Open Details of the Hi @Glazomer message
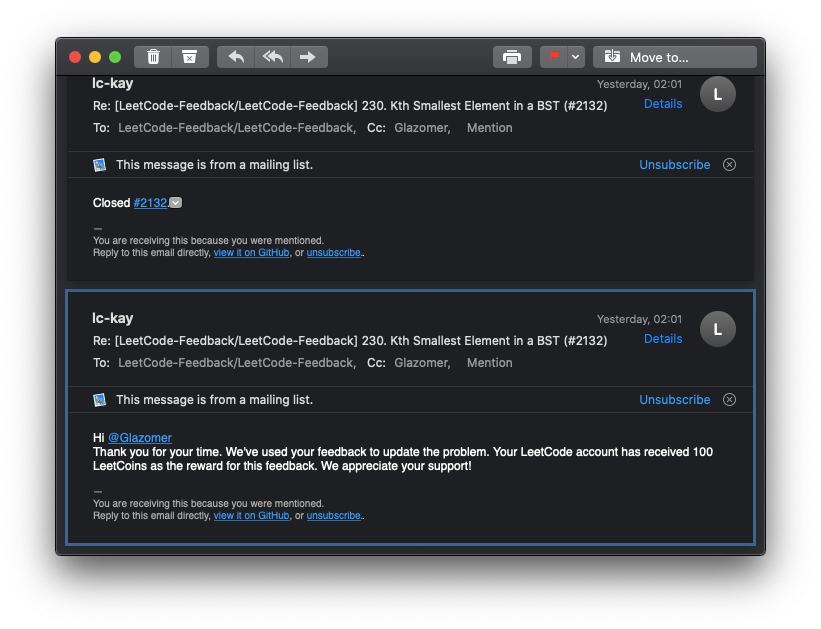Screen dimensions: 821x629 [663, 339]
